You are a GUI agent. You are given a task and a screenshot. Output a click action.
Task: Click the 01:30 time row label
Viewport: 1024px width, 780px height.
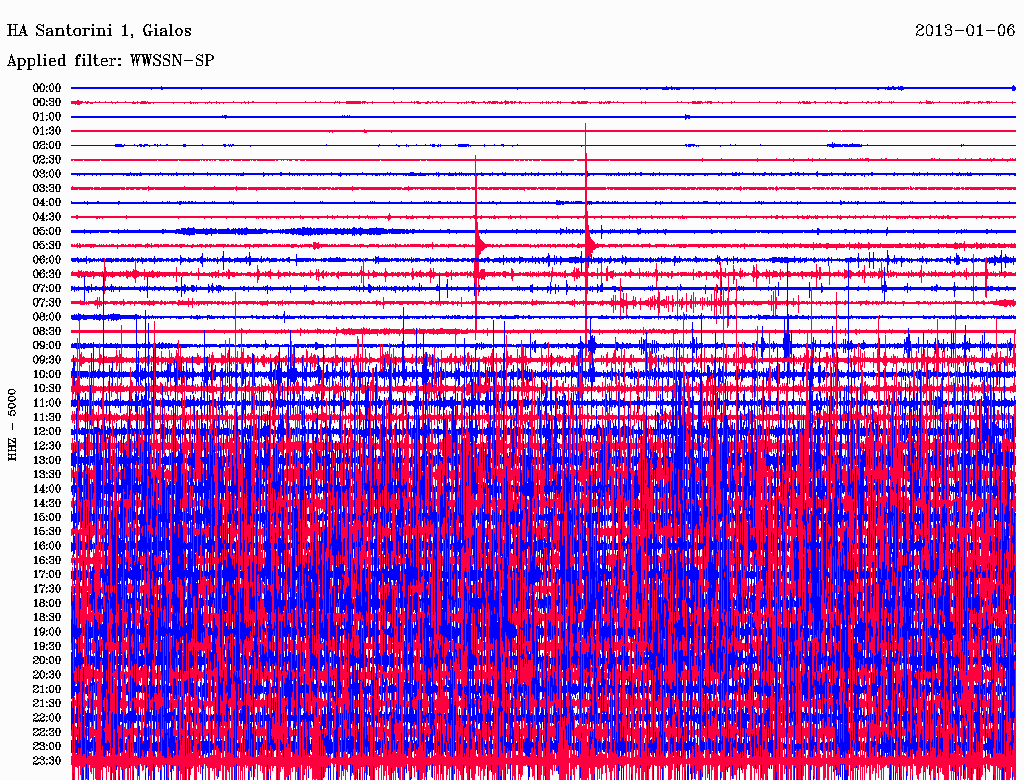[x=47, y=131]
